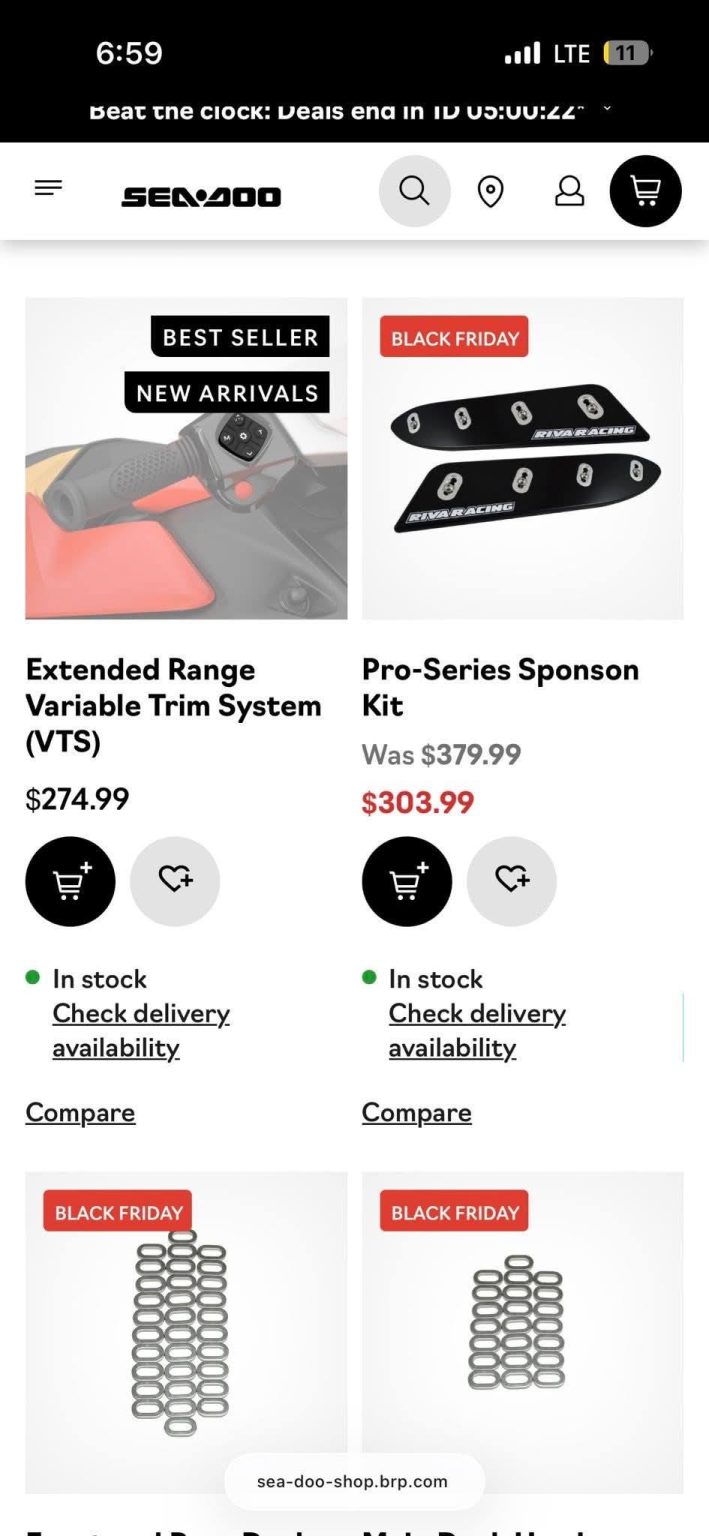Tap the sea-doo-shop.brp.com address bar
709x1536 pixels.
(x=352, y=1482)
